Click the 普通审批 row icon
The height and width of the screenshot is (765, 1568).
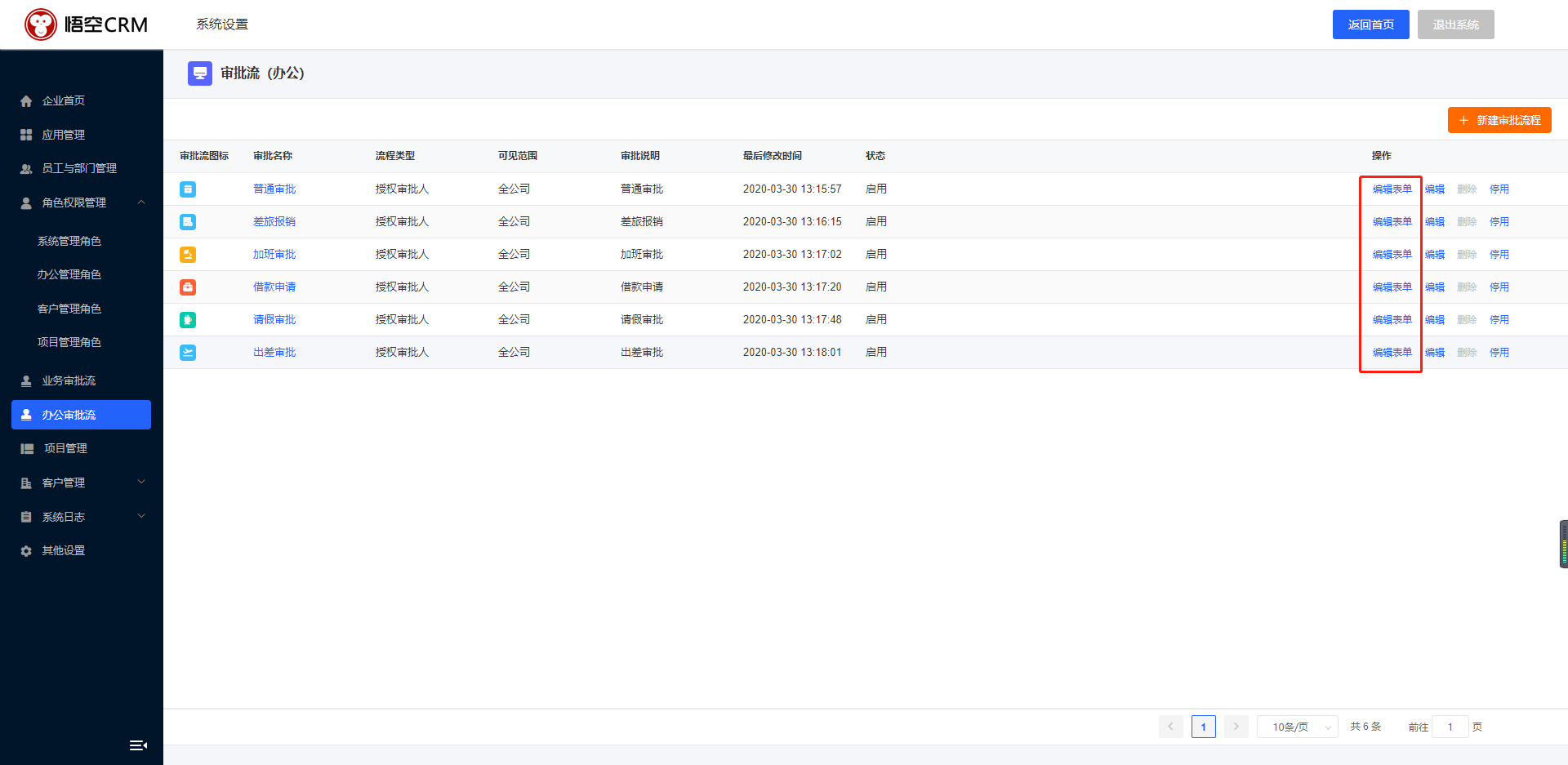(188, 189)
